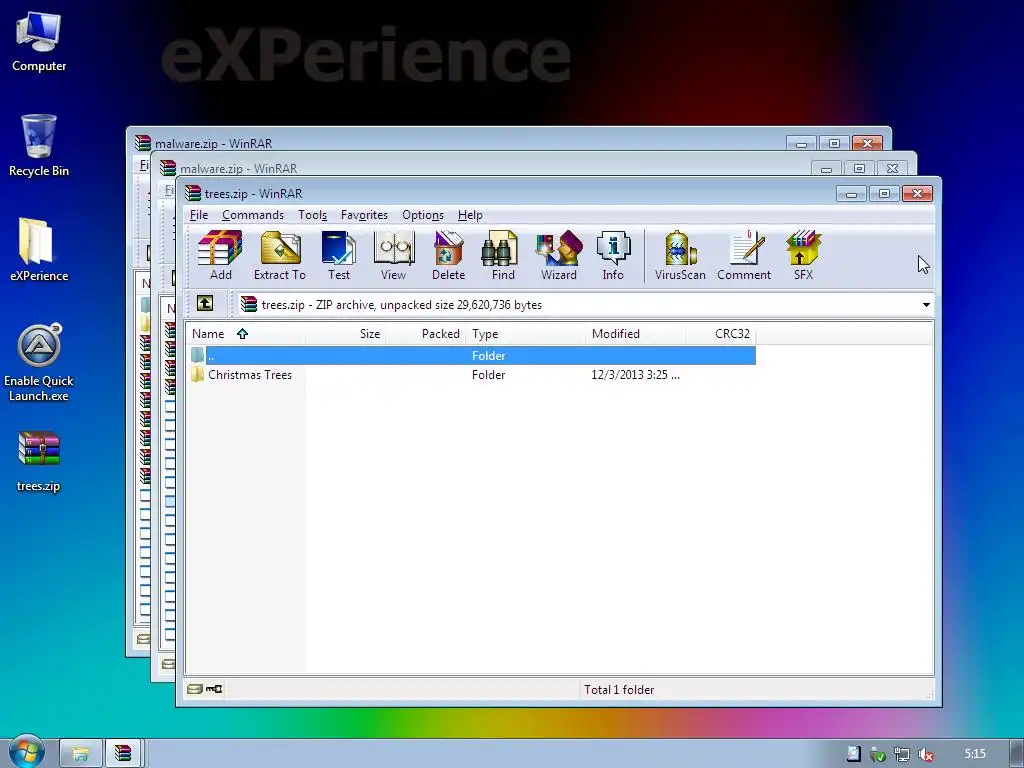Click WinRAR taskbar button
The height and width of the screenshot is (768, 1024).
(x=123, y=754)
